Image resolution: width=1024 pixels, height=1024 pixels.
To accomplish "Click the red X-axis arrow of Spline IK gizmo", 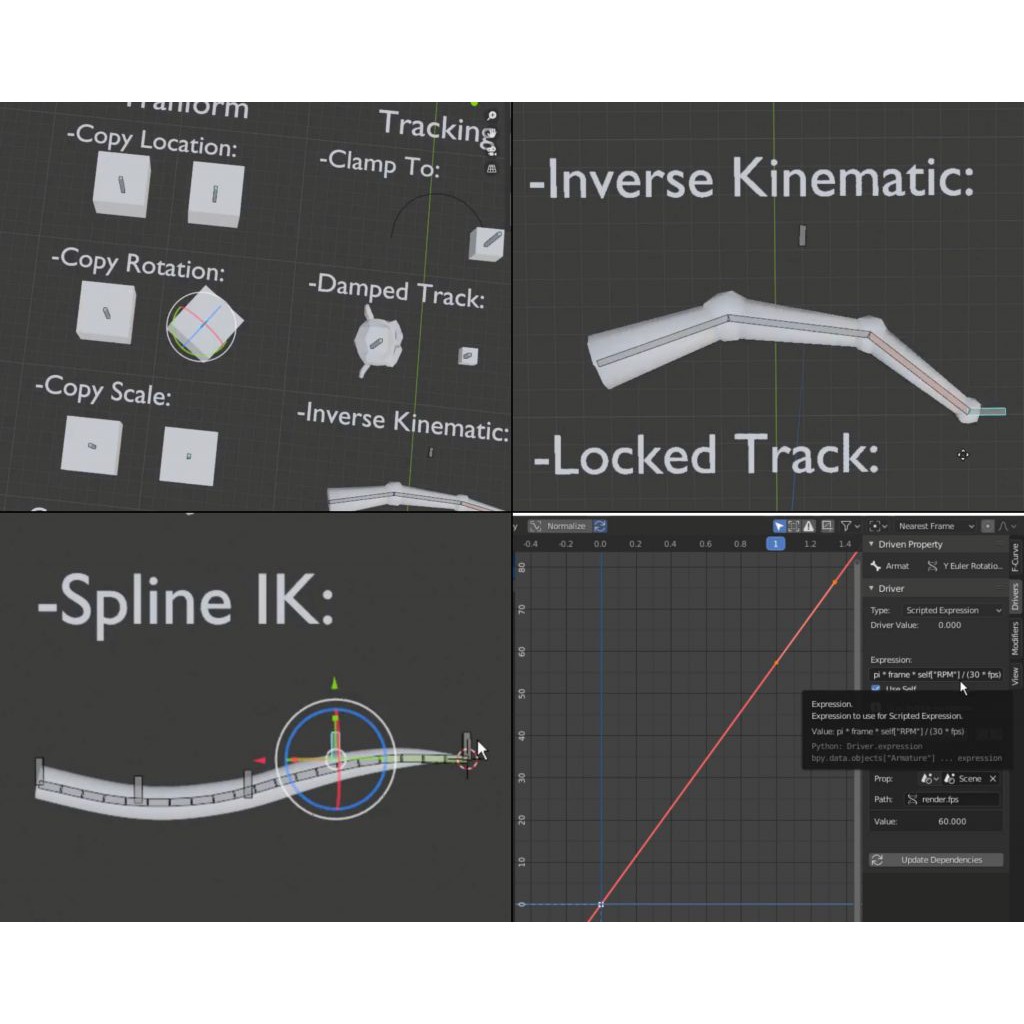I will pyautogui.click(x=259, y=760).
